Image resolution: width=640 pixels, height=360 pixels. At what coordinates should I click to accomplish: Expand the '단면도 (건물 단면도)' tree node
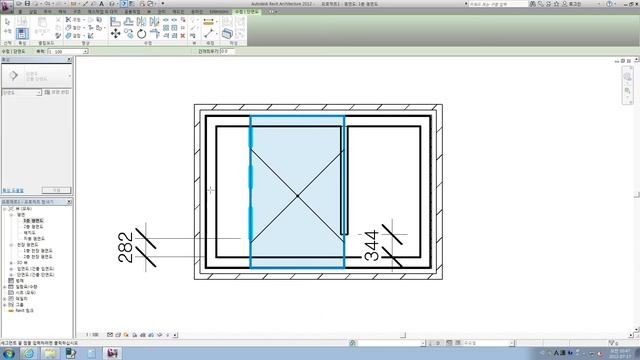11,275
